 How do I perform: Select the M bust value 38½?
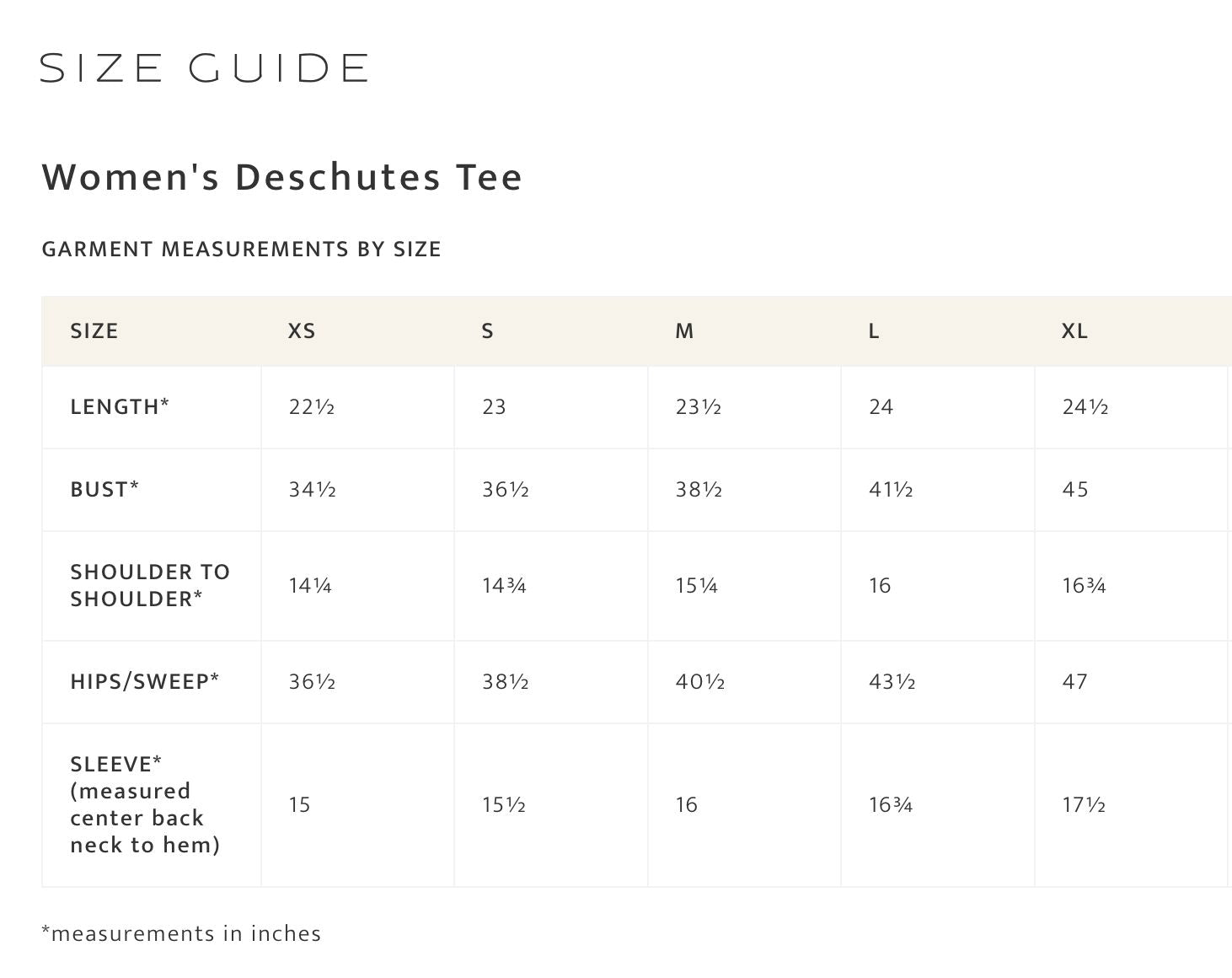click(699, 490)
